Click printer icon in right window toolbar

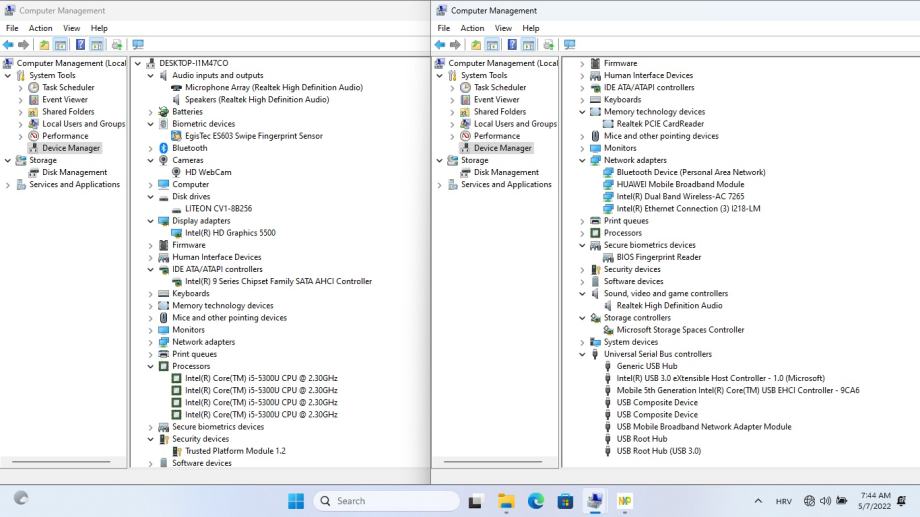(549, 45)
